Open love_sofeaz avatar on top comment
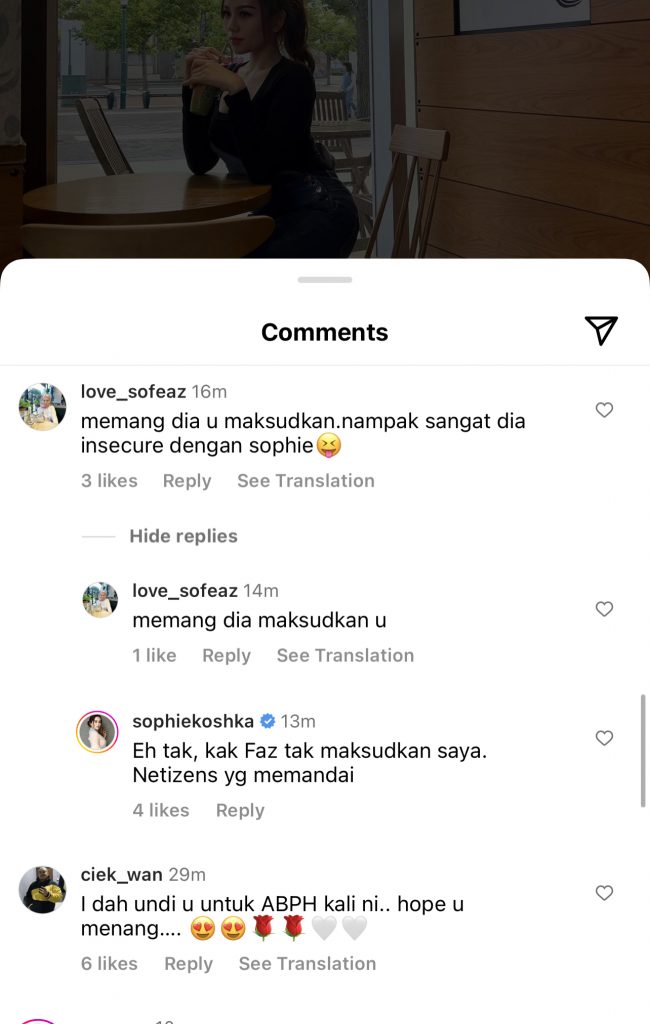This screenshot has width=650, height=1024. 42,407
